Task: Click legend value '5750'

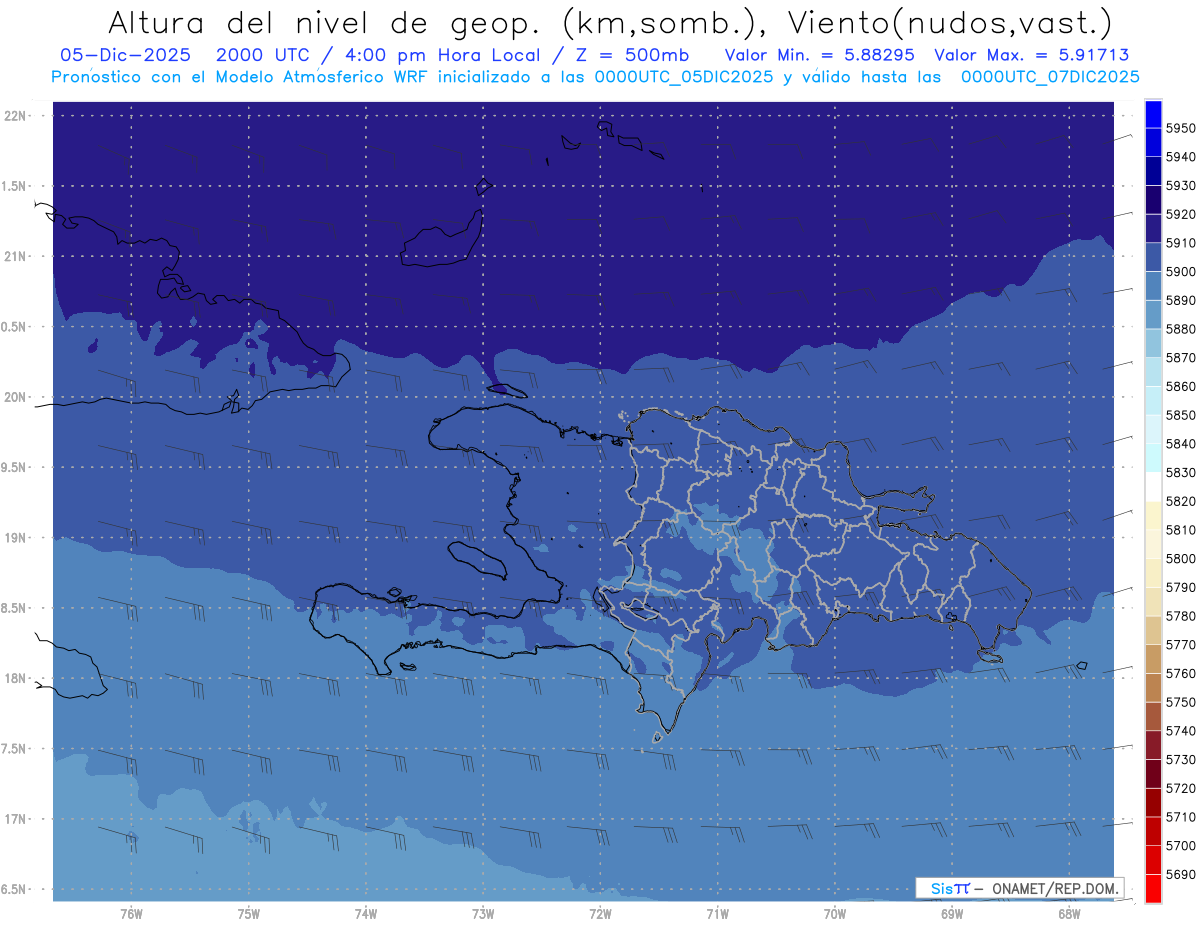Action: [1181, 702]
